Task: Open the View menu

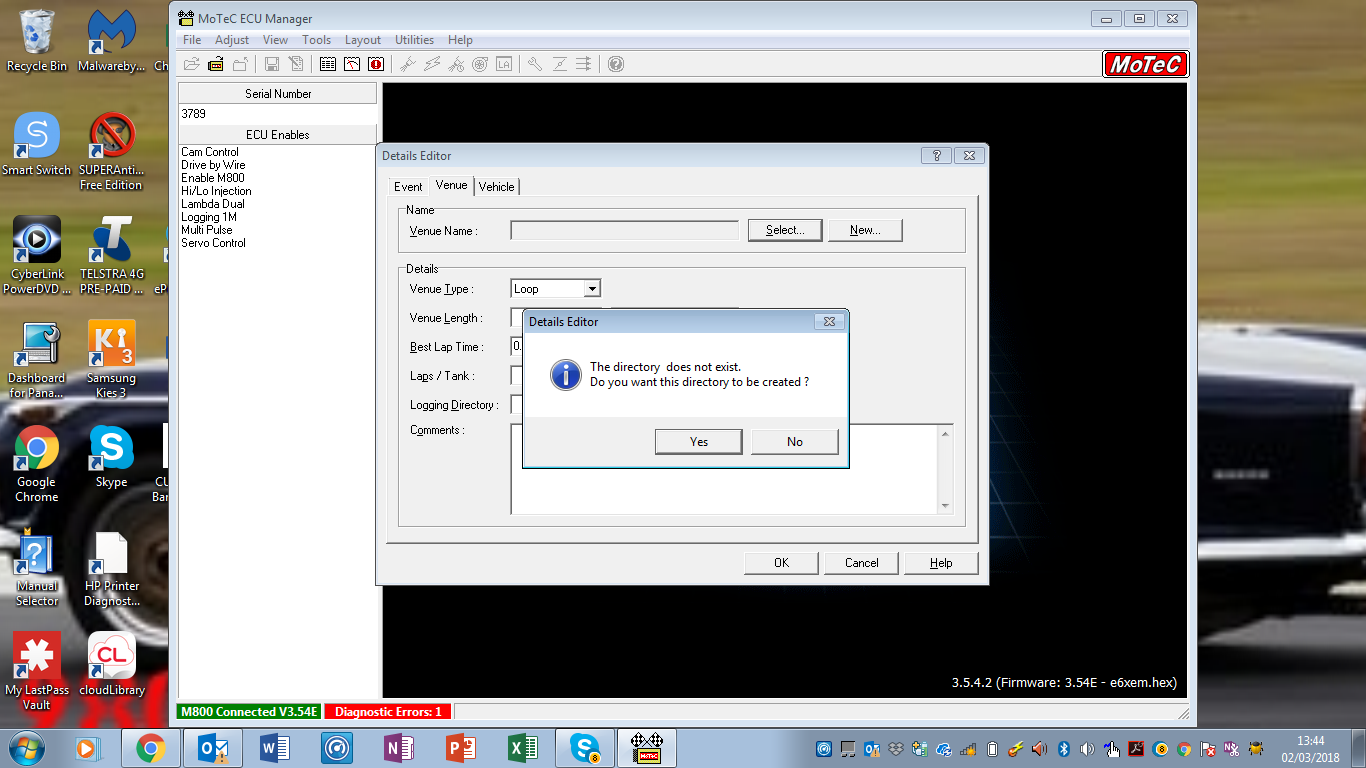Action: point(275,40)
